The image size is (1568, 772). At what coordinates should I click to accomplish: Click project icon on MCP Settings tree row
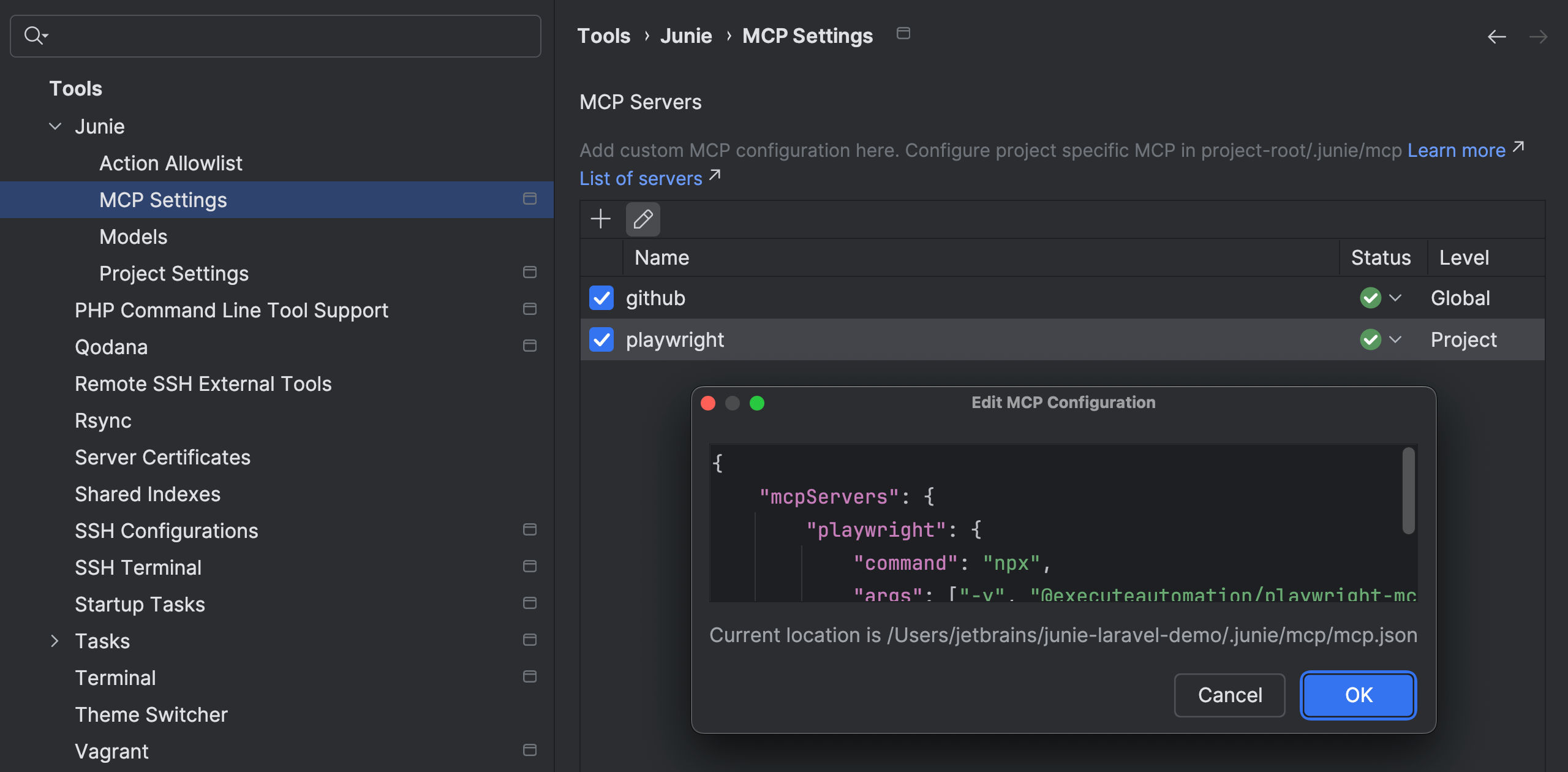pyautogui.click(x=530, y=199)
